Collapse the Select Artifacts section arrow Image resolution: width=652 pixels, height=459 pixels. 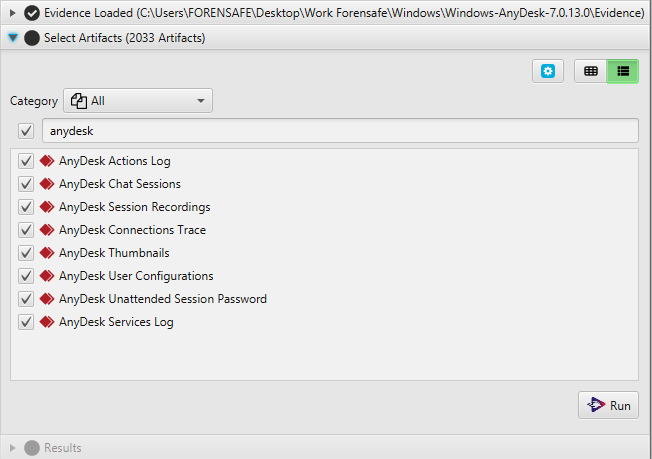[x=13, y=38]
